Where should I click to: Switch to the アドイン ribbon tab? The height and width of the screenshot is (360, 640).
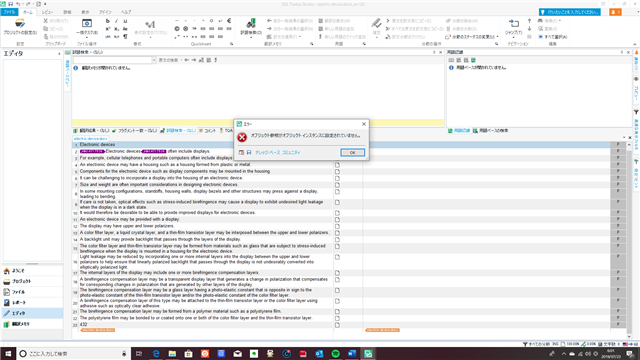(105, 12)
